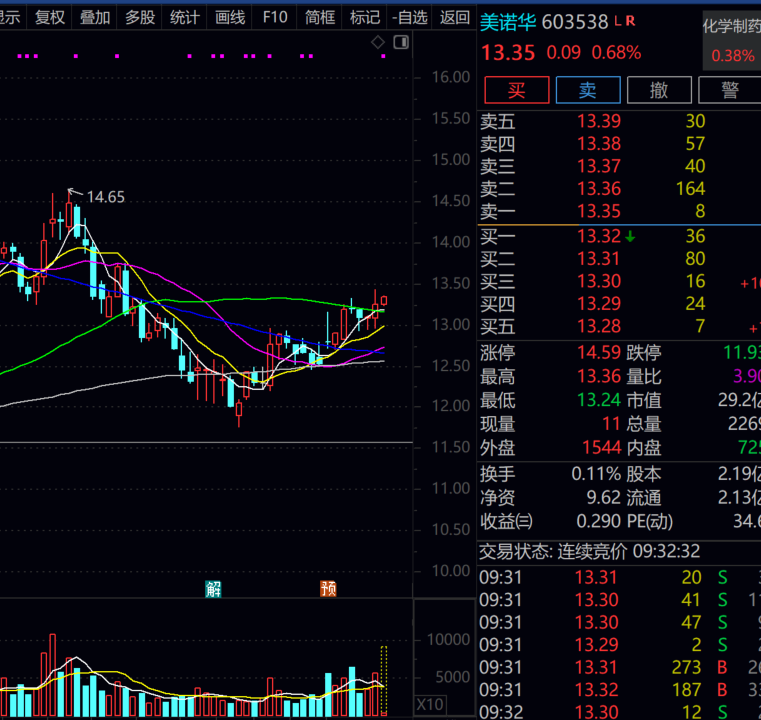Click 返回 to go back
Viewport: 761px width, 720px height.
coord(455,18)
